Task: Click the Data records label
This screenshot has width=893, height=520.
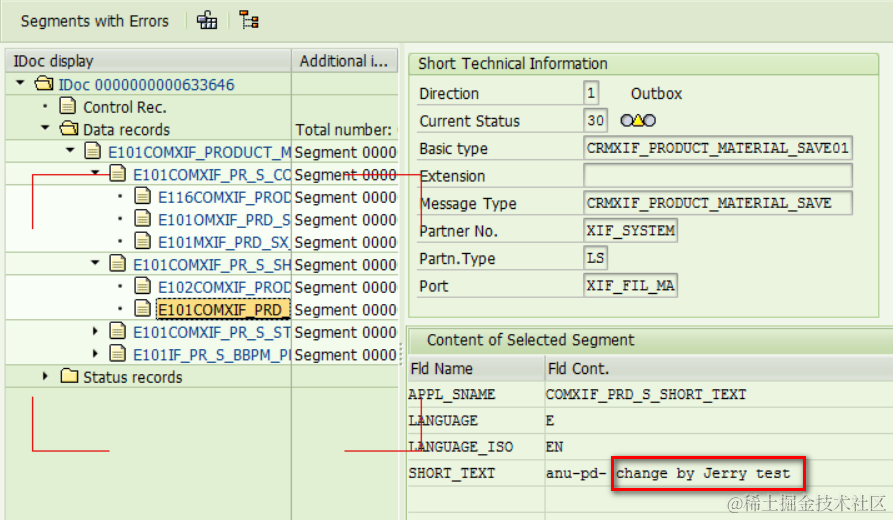Action: click(126, 130)
